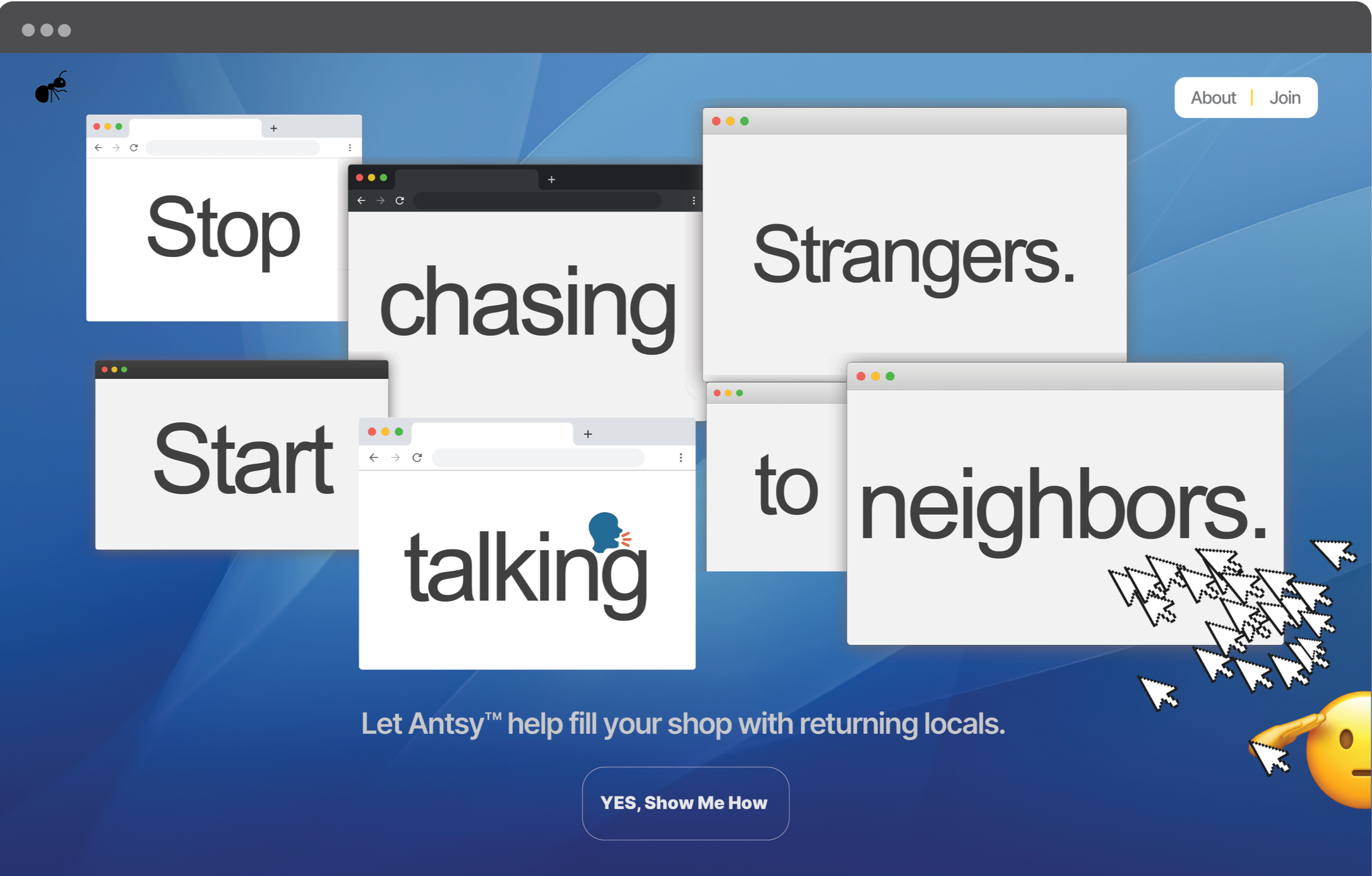The height and width of the screenshot is (876, 1372).
Task: Reload the talking browser window
Action: [417, 457]
